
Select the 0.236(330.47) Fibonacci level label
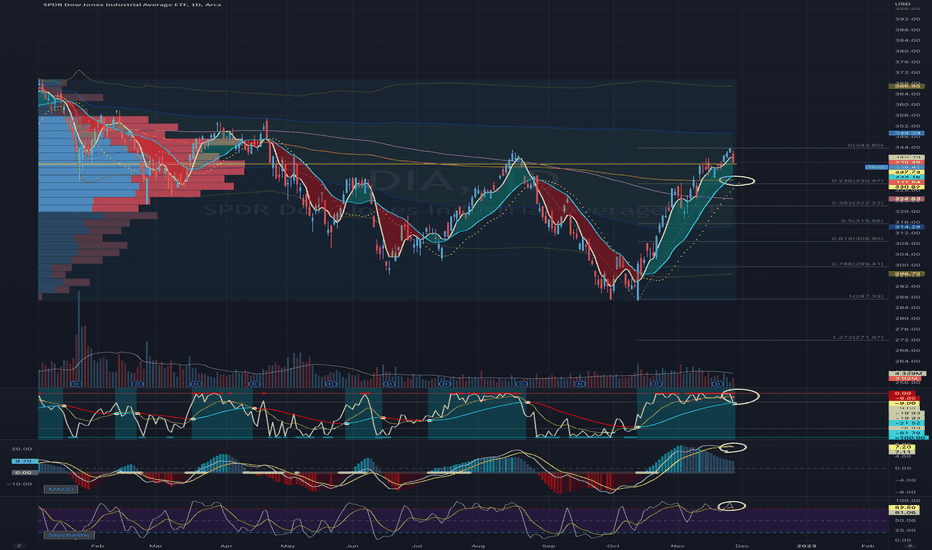(858, 181)
